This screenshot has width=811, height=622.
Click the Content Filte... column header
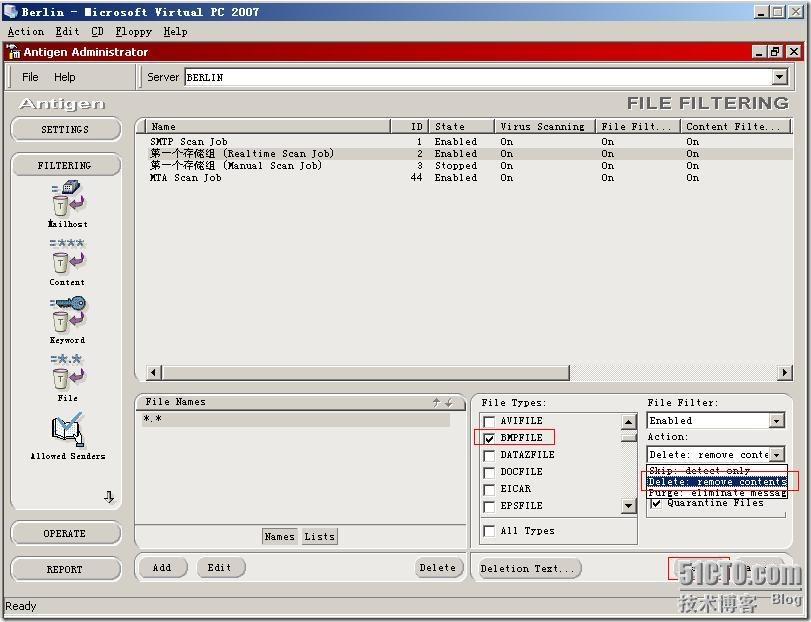pos(735,127)
